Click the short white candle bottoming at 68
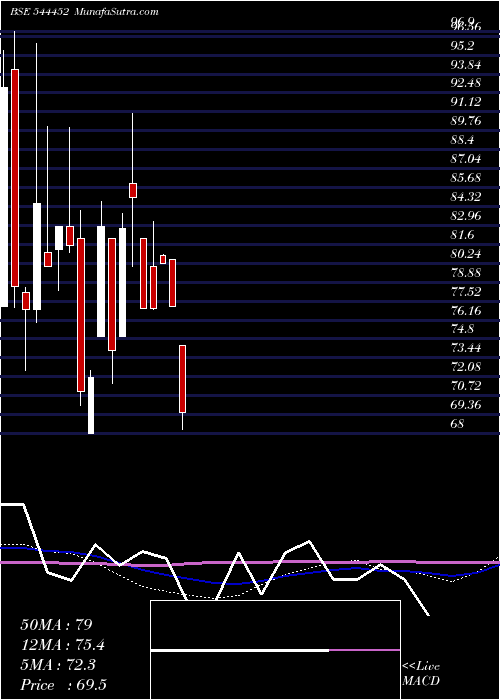The width and height of the screenshot is (500, 700). pos(91,405)
